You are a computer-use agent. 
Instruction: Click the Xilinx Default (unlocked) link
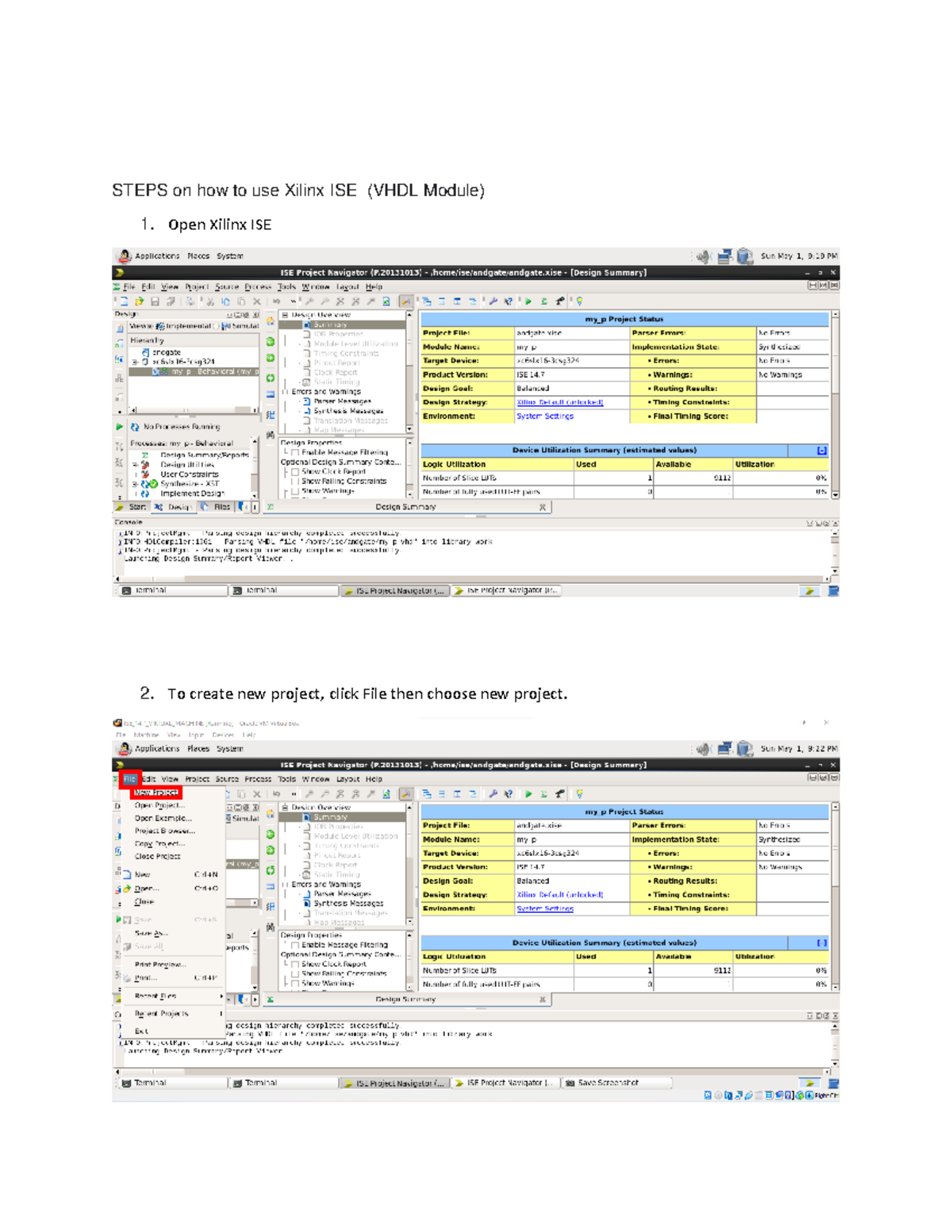(559, 401)
